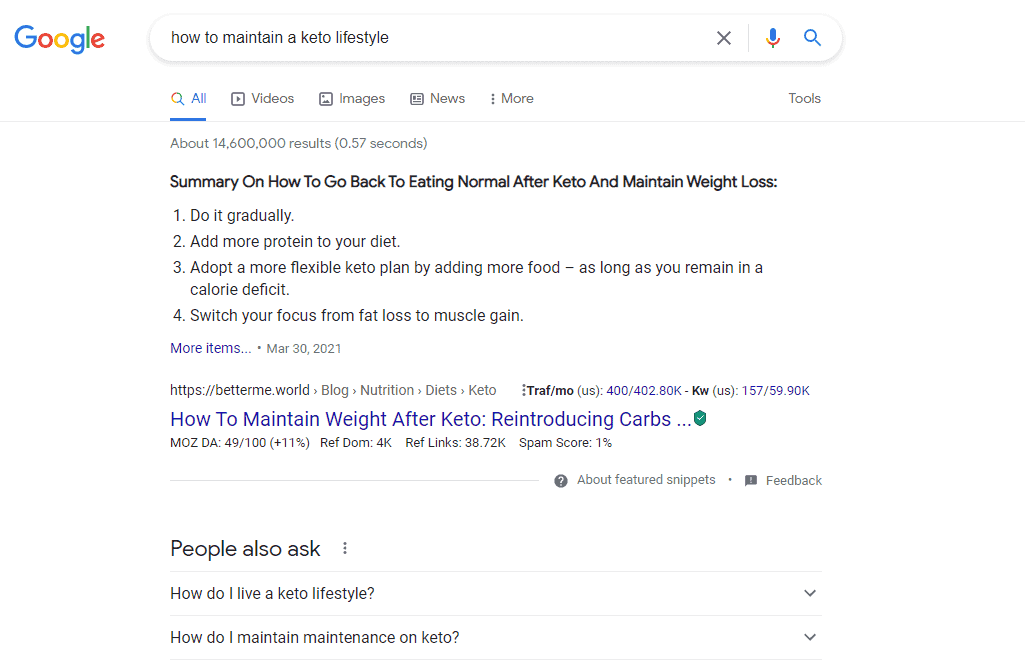The image size is (1025, 667).
Task: Click the "More items..." link
Action: click(x=210, y=348)
